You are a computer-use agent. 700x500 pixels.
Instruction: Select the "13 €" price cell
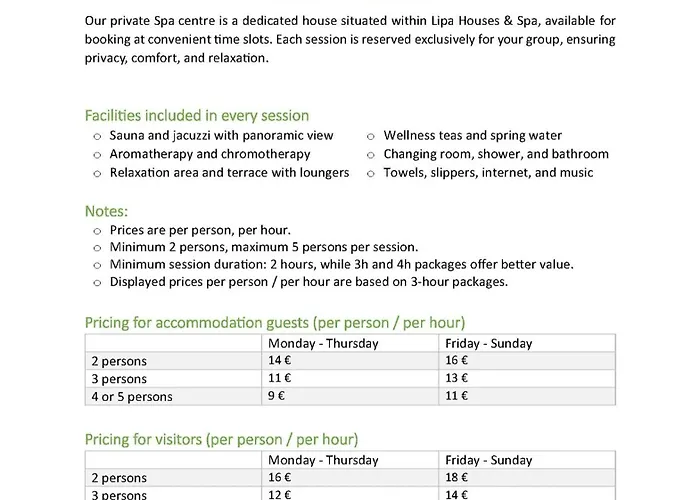(x=457, y=379)
